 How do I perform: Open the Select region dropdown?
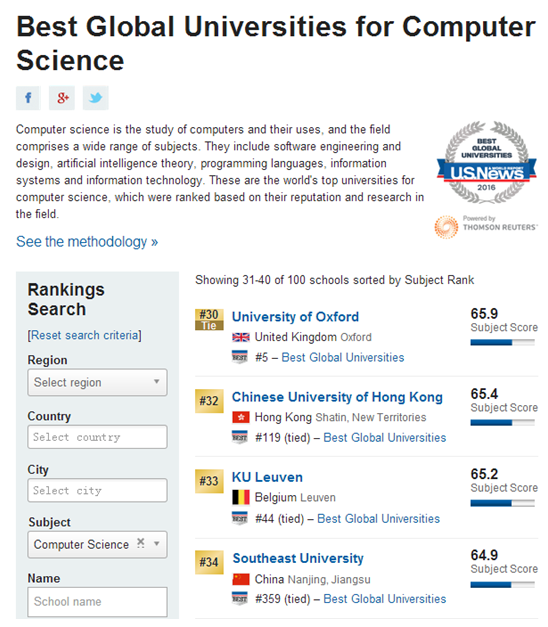[97, 382]
